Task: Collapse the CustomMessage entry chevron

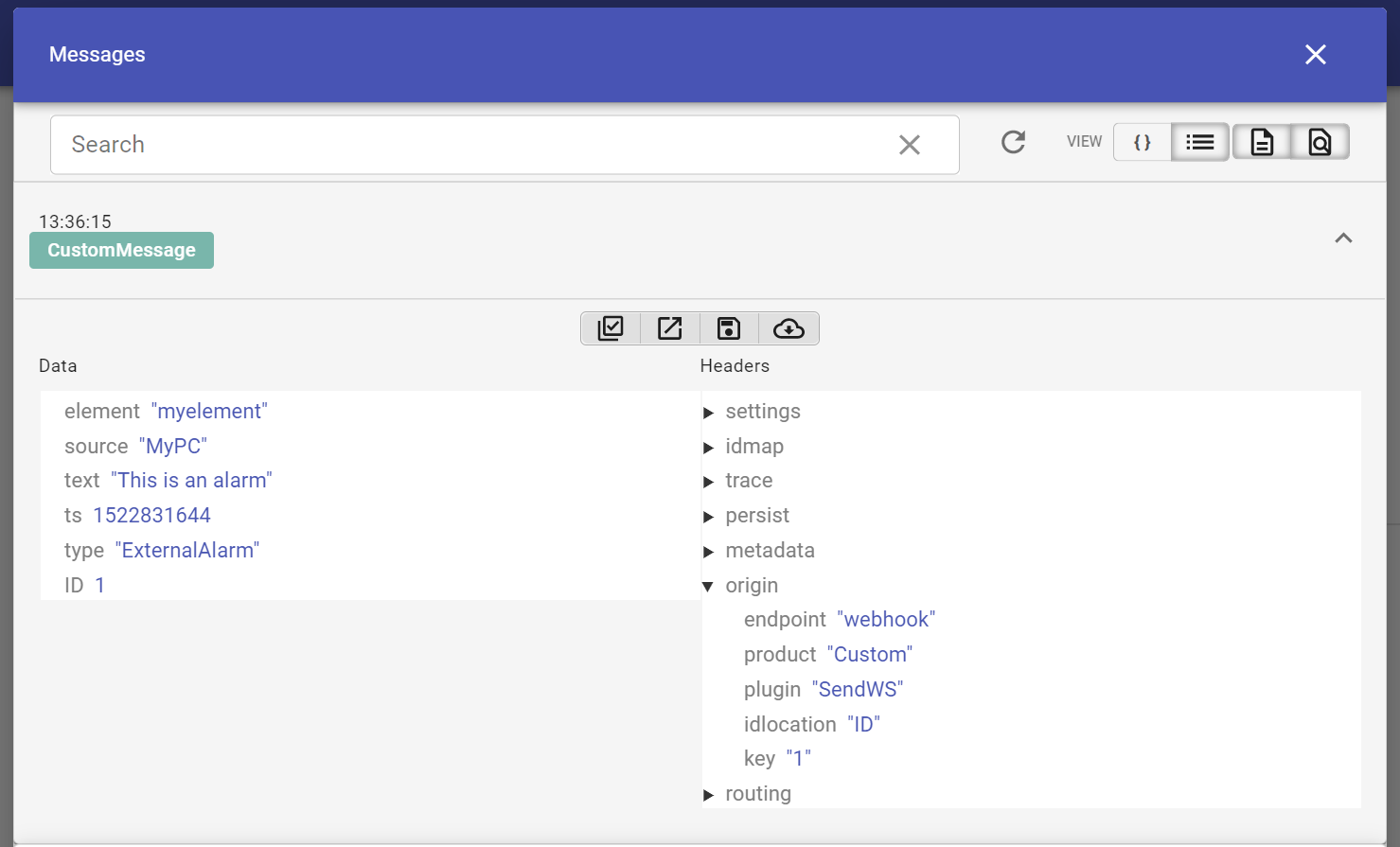Action: tap(1343, 238)
